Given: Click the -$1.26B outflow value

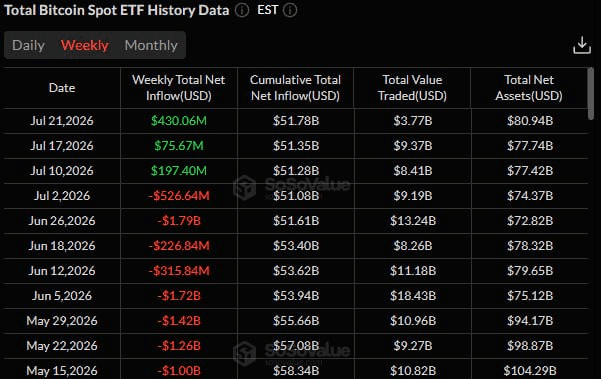Looking at the screenshot, I should coord(179,346).
